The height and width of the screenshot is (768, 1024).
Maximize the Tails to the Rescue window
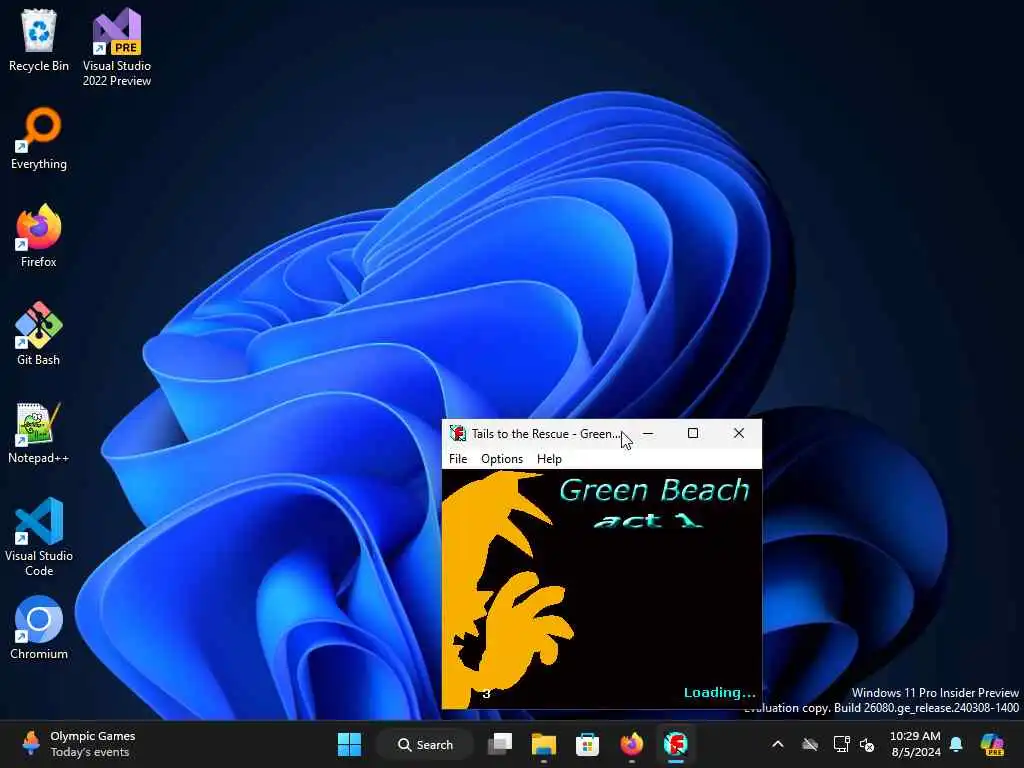coord(693,434)
